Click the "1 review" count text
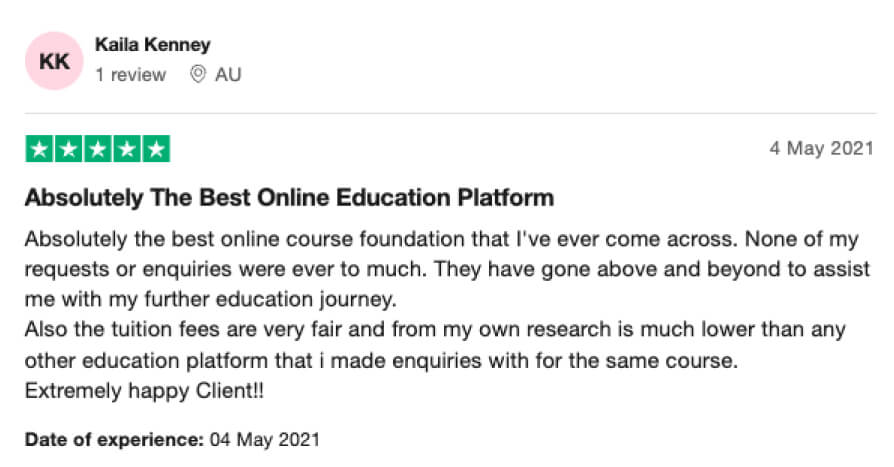This screenshot has height=467, width=894. click(130, 75)
